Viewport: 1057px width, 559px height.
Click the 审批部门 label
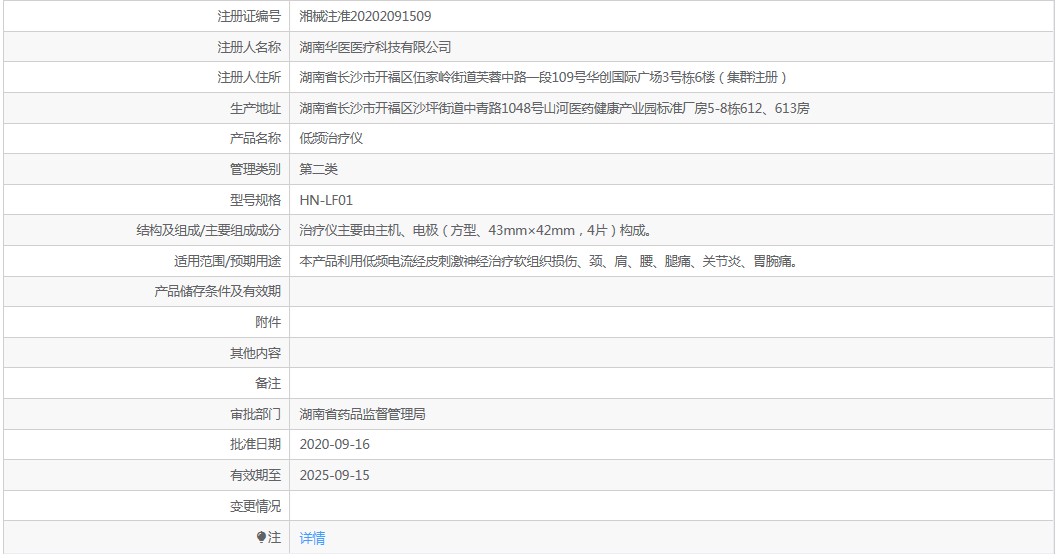pos(255,414)
